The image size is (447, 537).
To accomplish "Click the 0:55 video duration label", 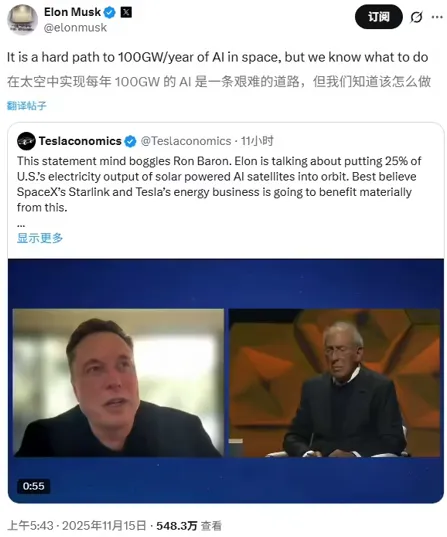I will point(34,486).
